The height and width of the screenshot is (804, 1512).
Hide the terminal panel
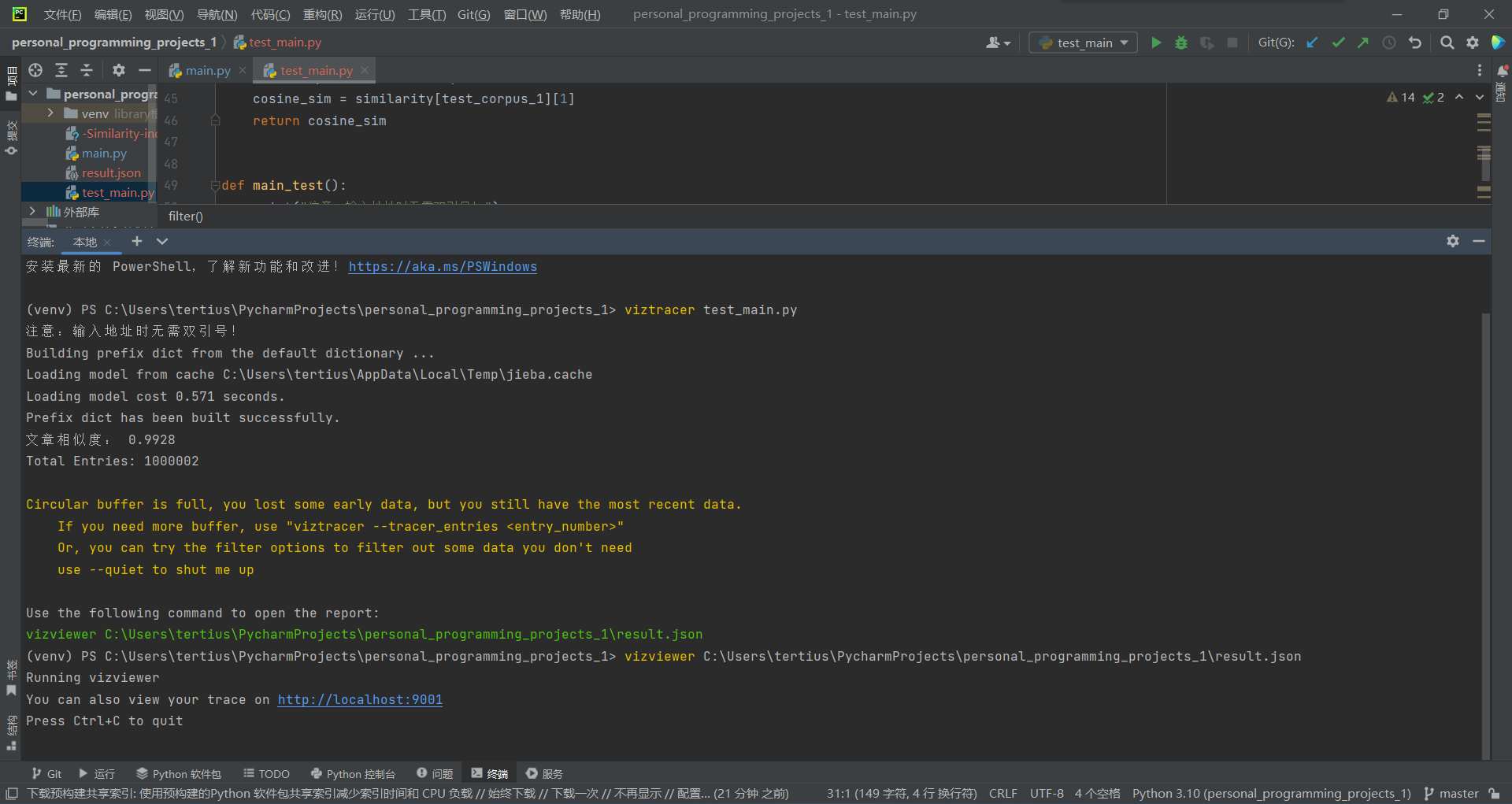click(x=1479, y=241)
